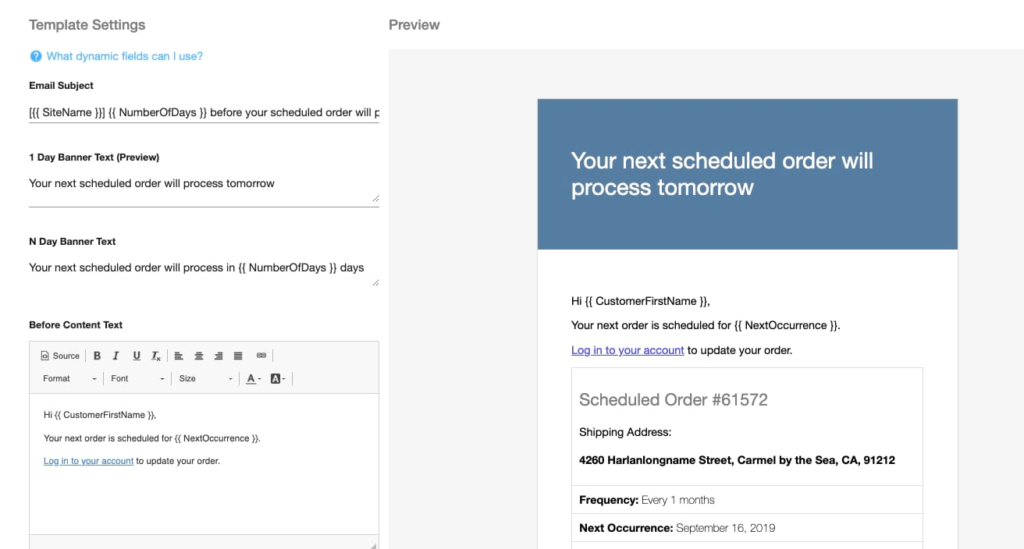Click the insert link icon
The width and height of the screenshot is (1024, 549).
[262, 356]
